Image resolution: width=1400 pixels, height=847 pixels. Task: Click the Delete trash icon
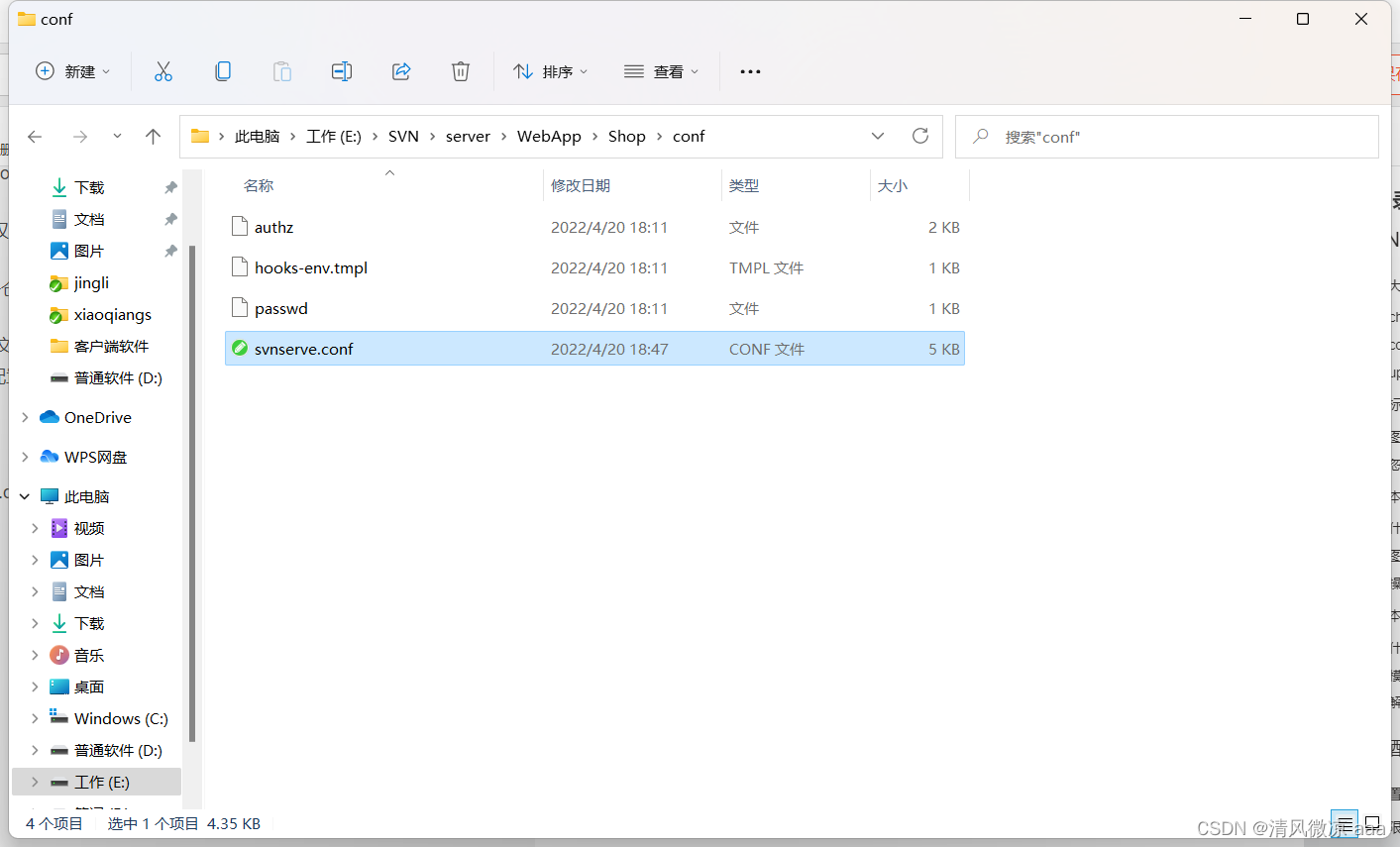[461, 71]
